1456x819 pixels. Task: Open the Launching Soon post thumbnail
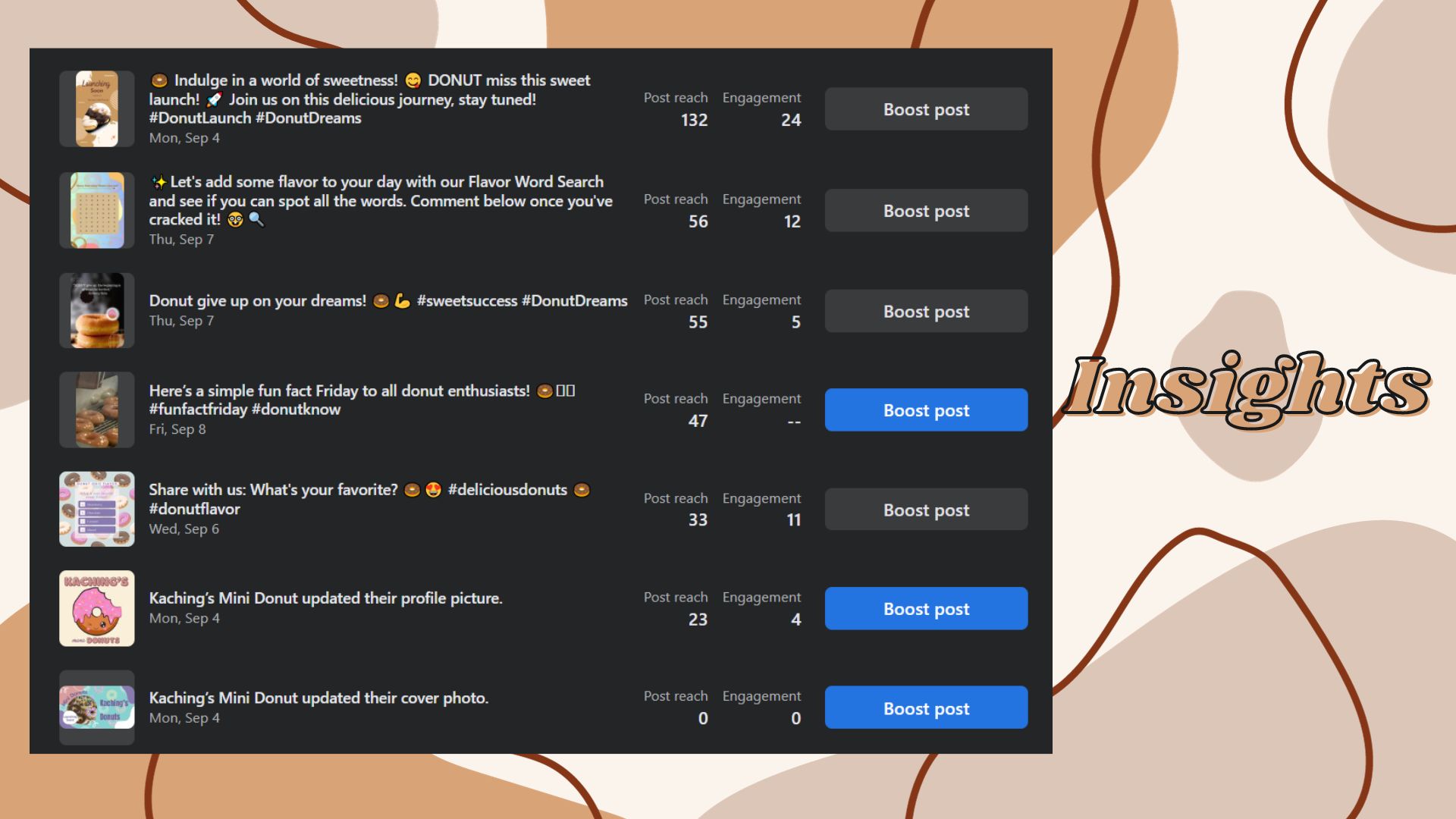click(97, 109)
